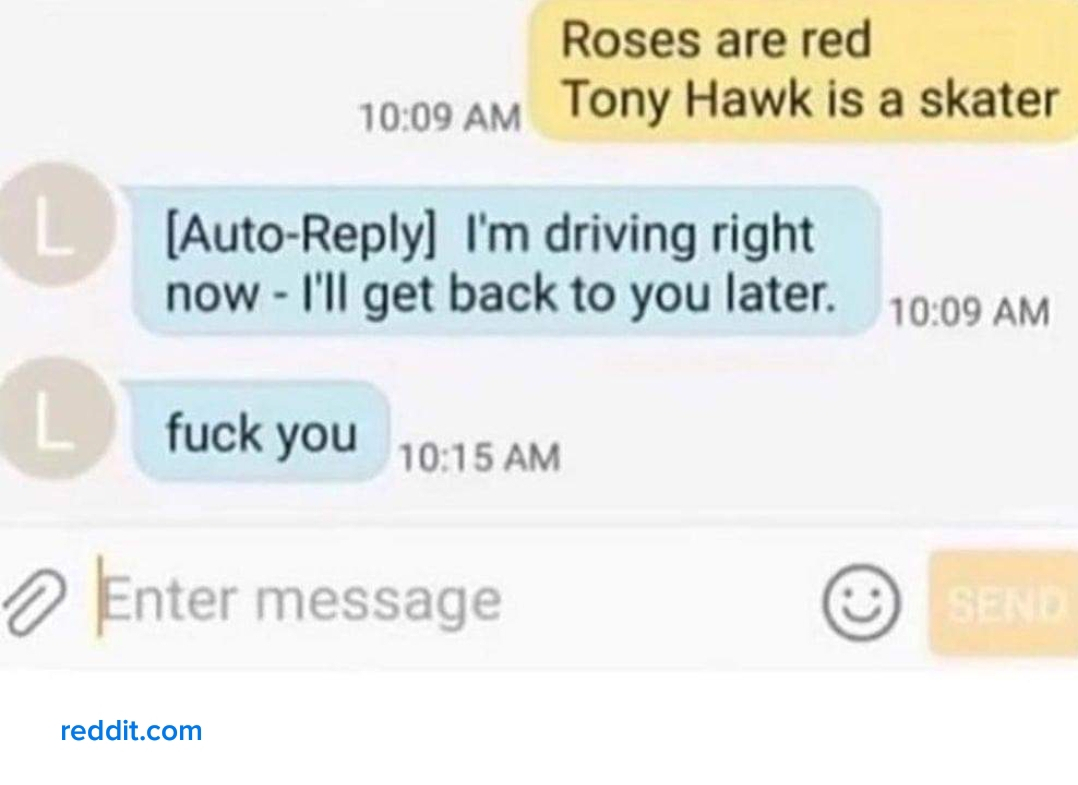Tap the orange SEND button
Image resolution: width=1078 pixels, height=785 pixels.
(1003, 603)
